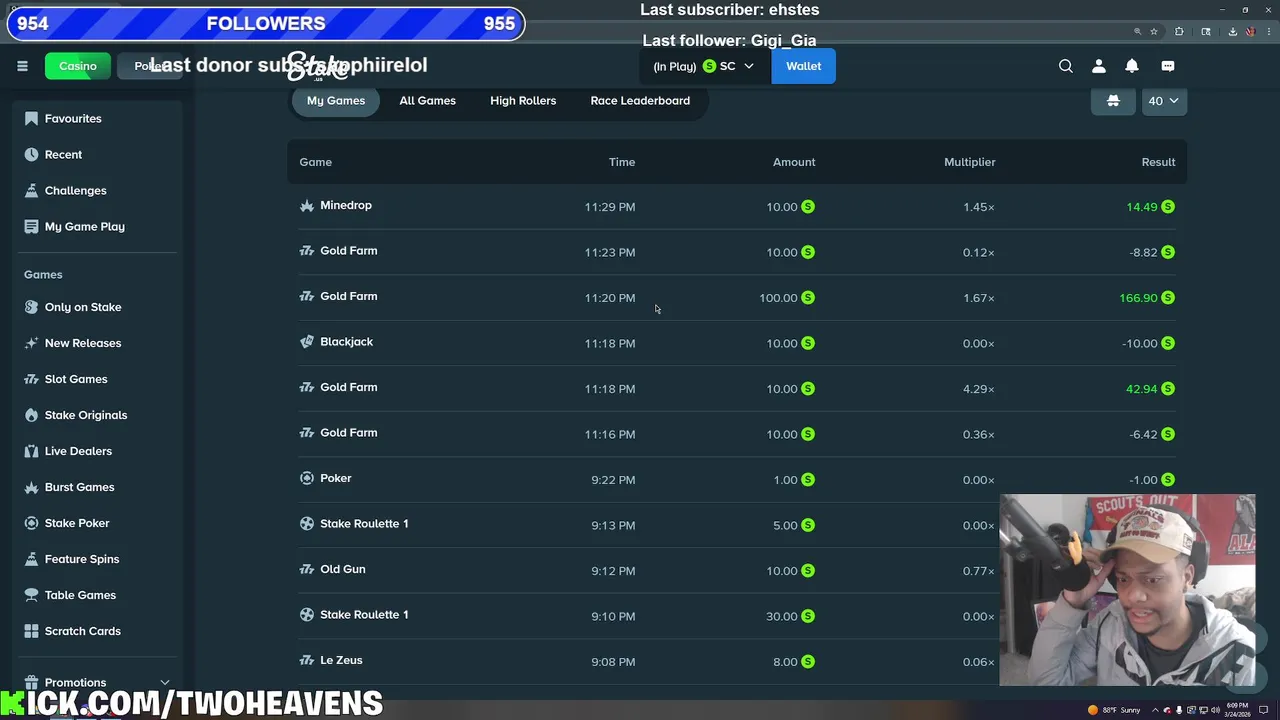Click the browser bookmark star icon
The width and height of the screenshot is (1280, 720).
click(1153, 32)
